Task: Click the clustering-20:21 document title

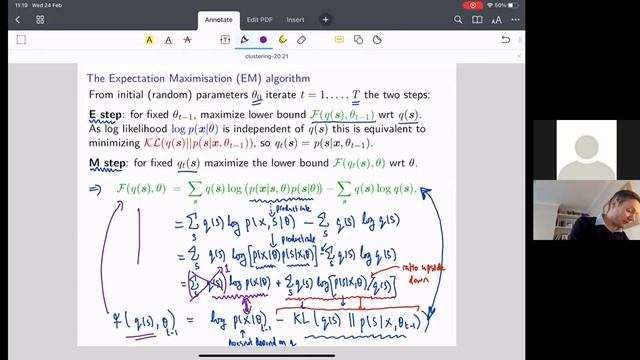Action: (x=267, y=56)
